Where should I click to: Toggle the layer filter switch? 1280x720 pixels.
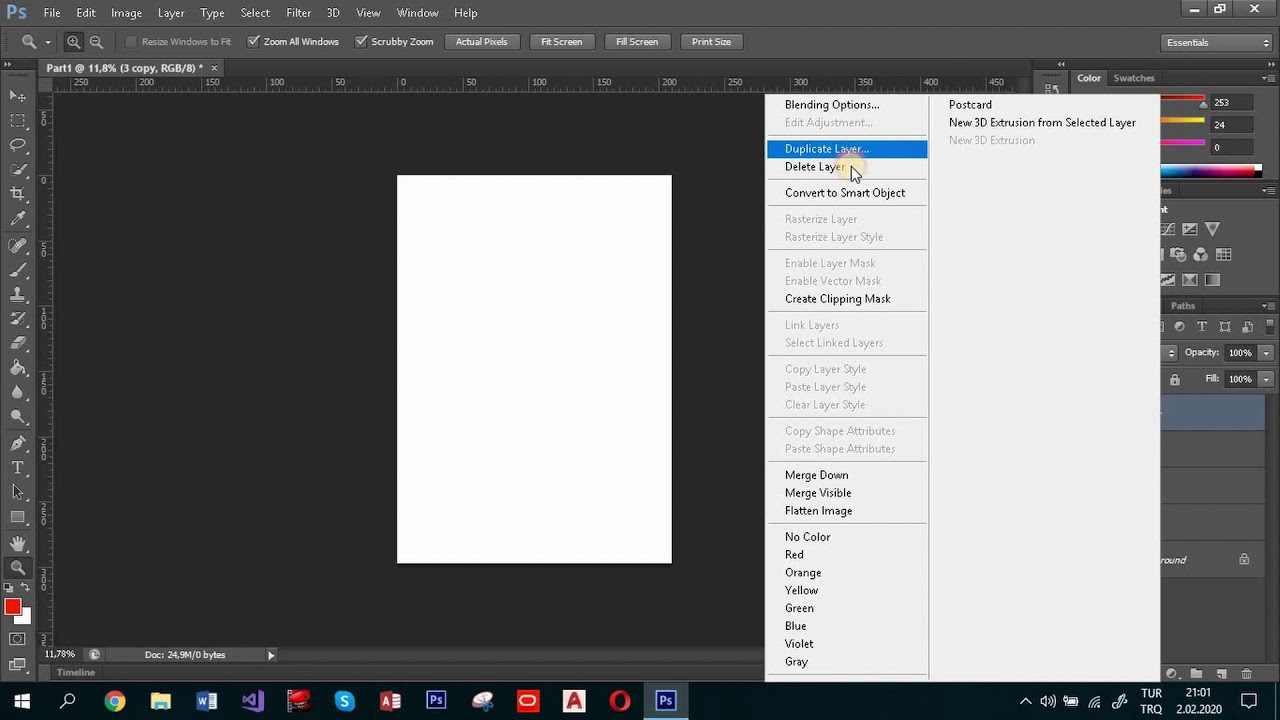tap(1268, 327)
